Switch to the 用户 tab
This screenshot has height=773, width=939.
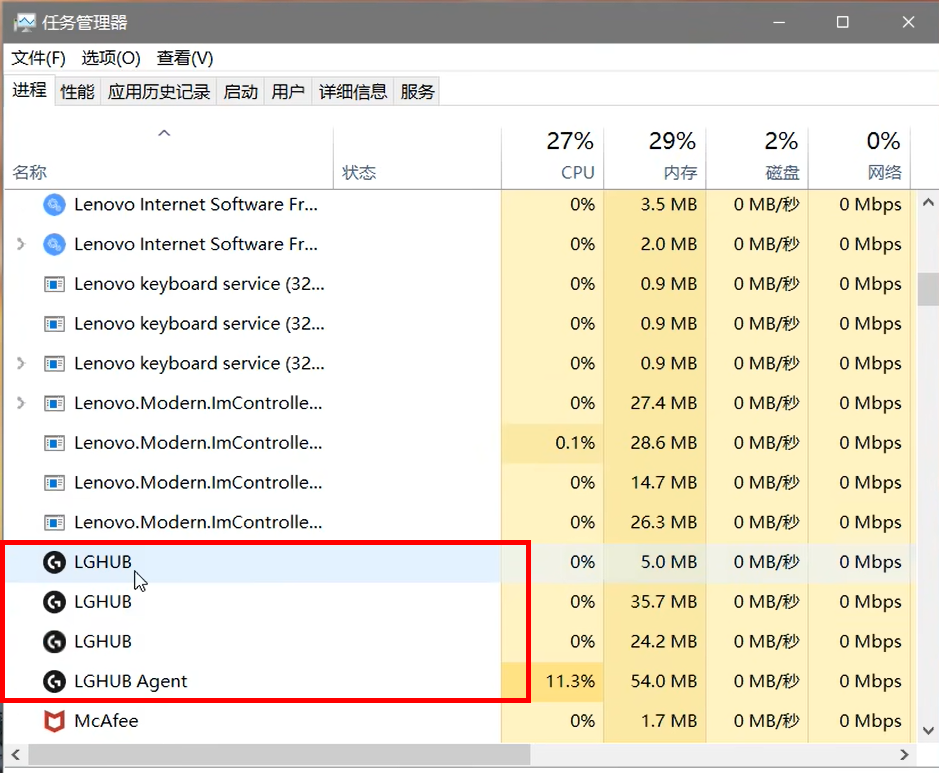point(287,92)
